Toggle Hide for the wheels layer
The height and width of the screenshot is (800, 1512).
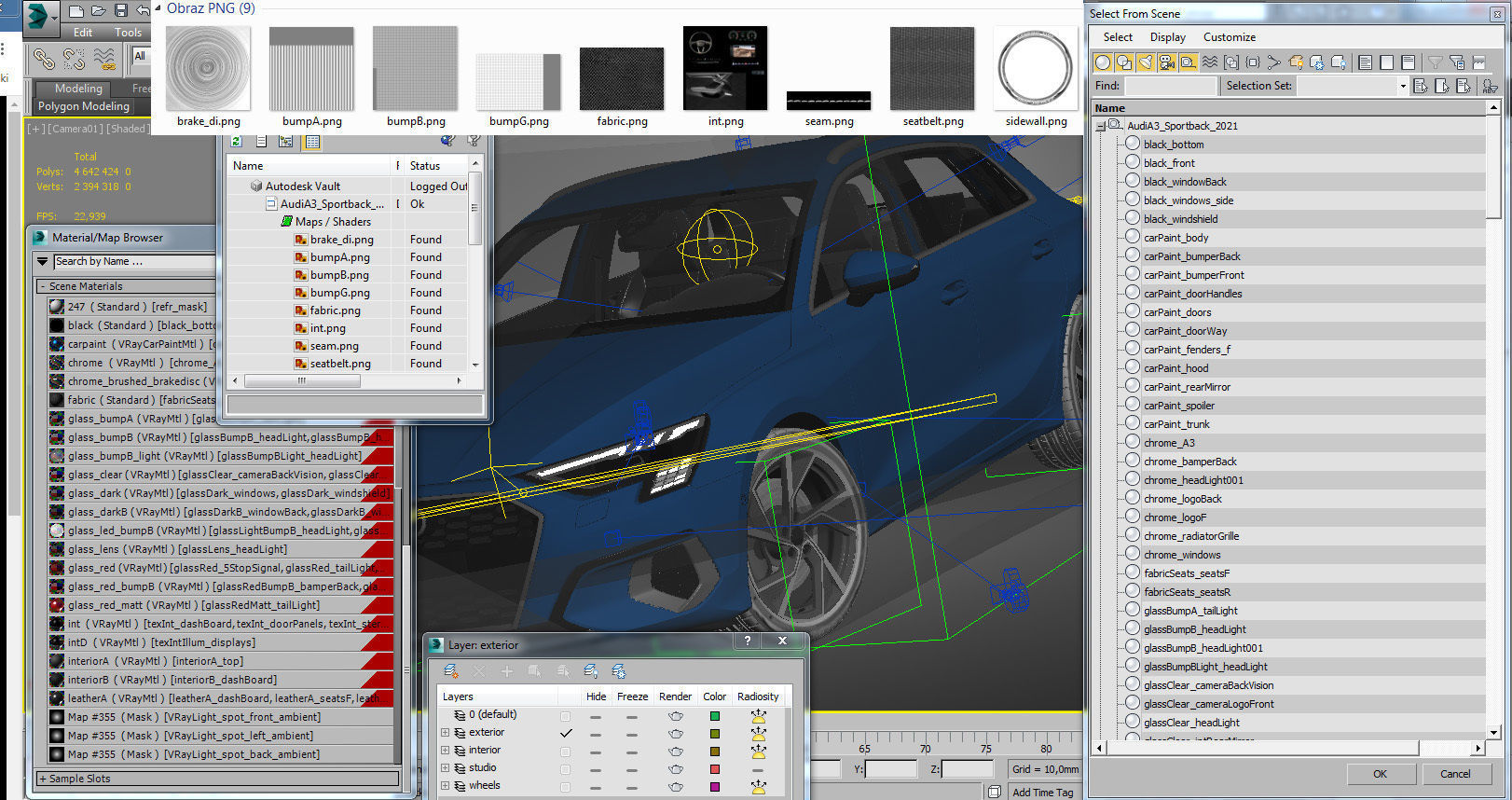596,787
